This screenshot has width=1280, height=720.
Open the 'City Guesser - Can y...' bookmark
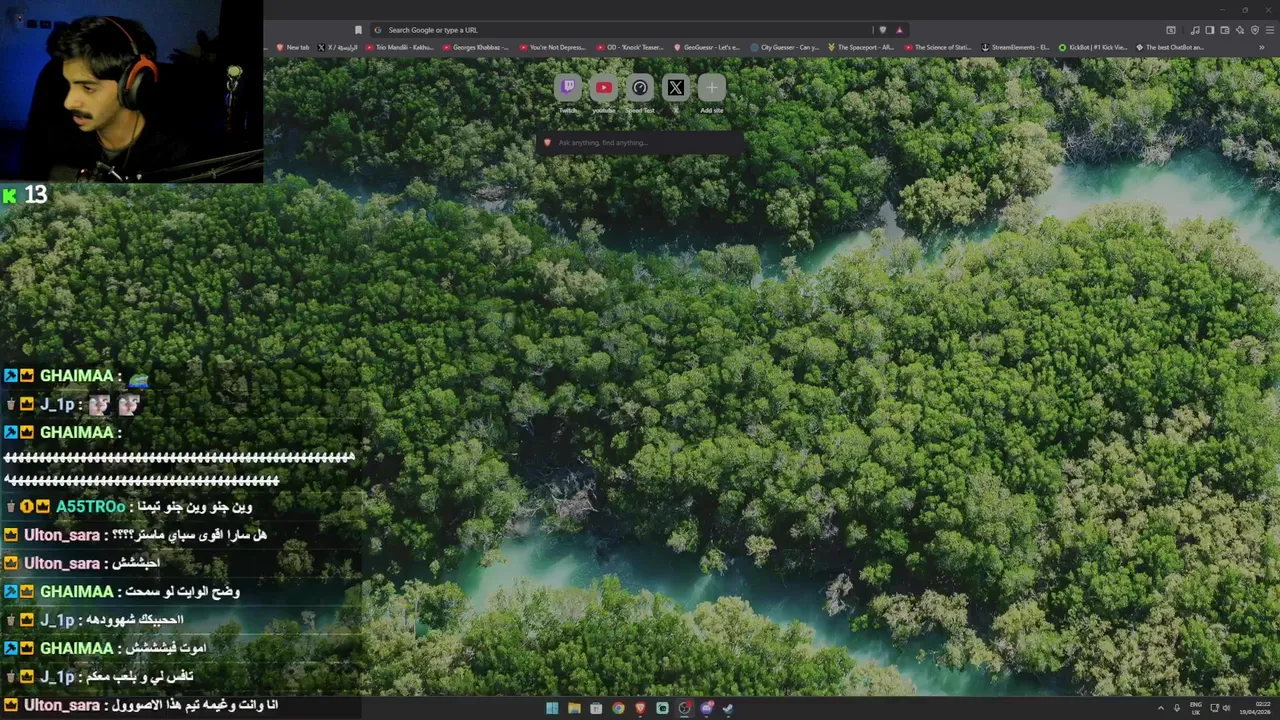point(785,47)
